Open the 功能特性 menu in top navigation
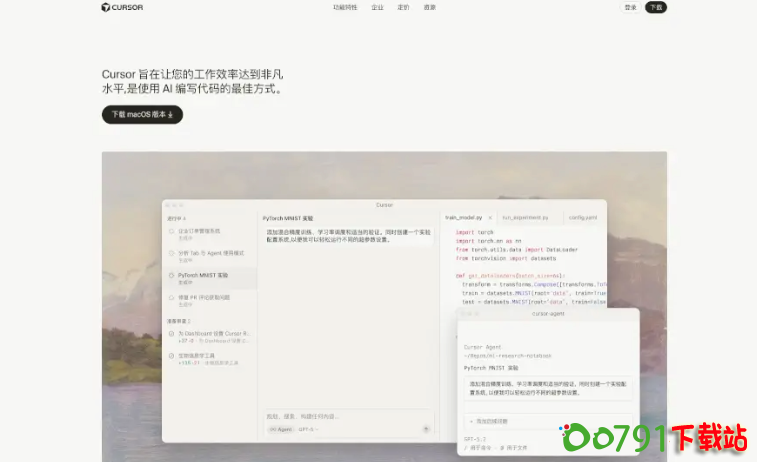The height and width of the screenshot is (462, 757). point(345,7)
